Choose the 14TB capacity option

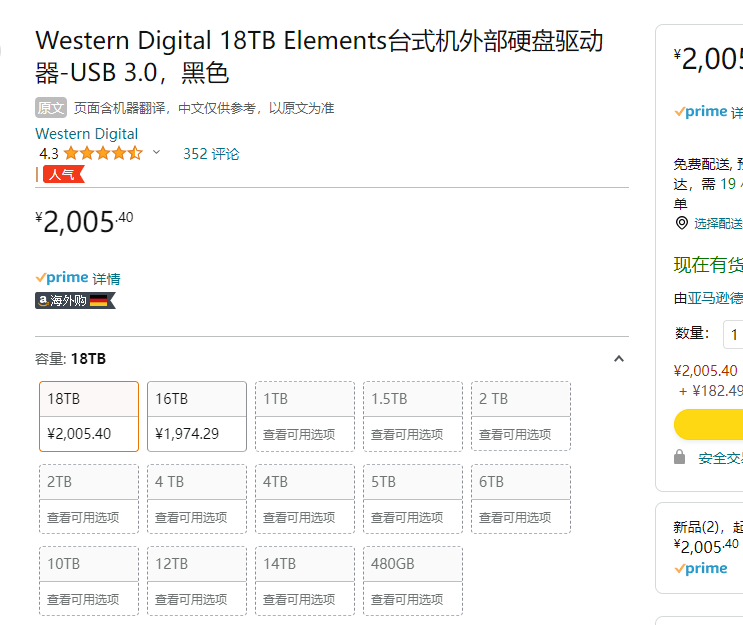(305, 581)
